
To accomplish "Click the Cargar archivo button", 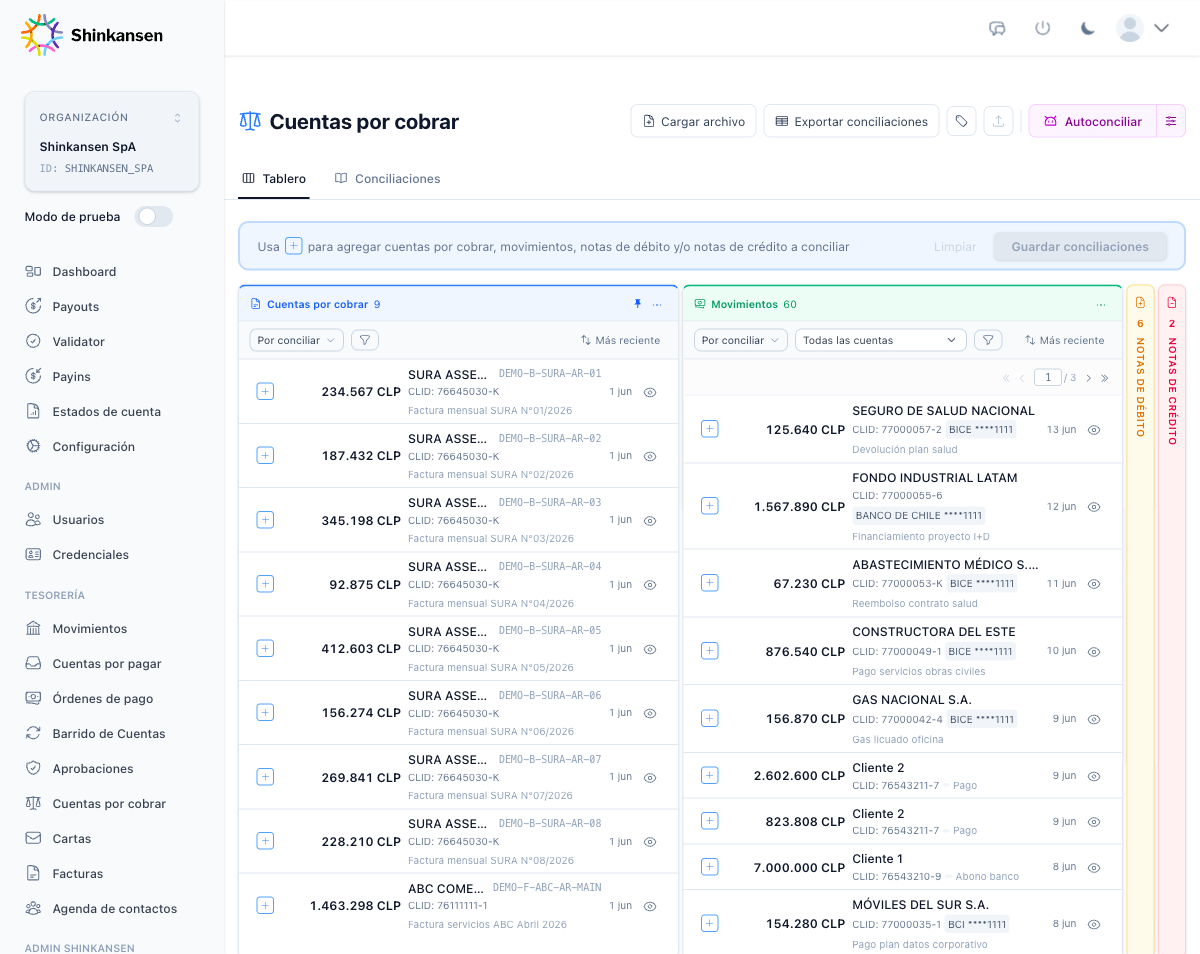I will click(693, 121).
